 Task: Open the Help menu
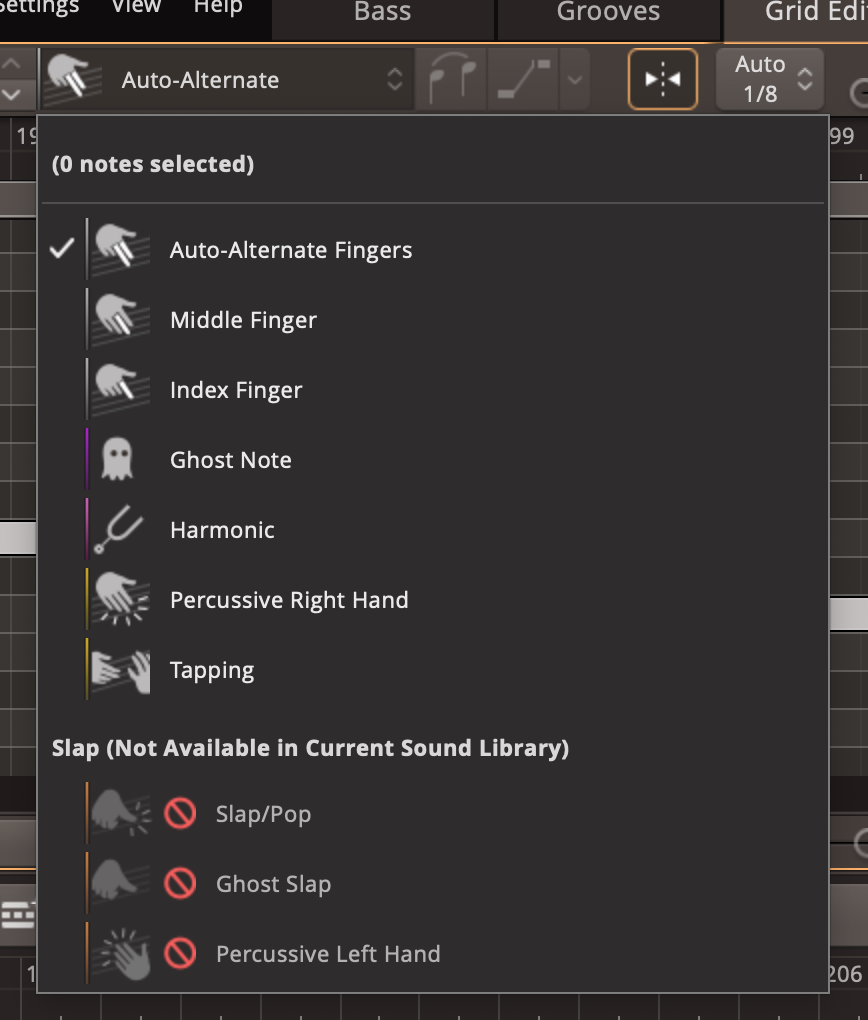(218, 8)
